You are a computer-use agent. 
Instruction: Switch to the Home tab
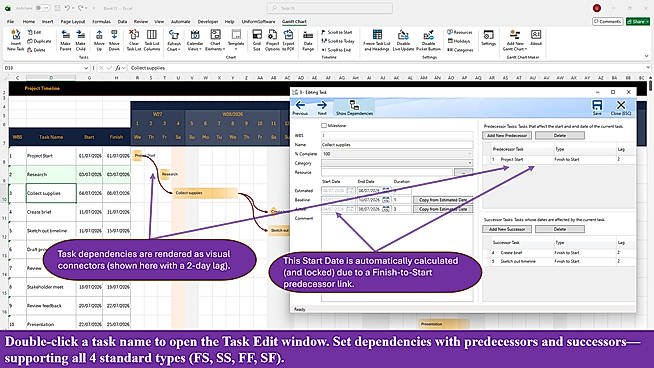pyautogui.click(x=28, y=21)
